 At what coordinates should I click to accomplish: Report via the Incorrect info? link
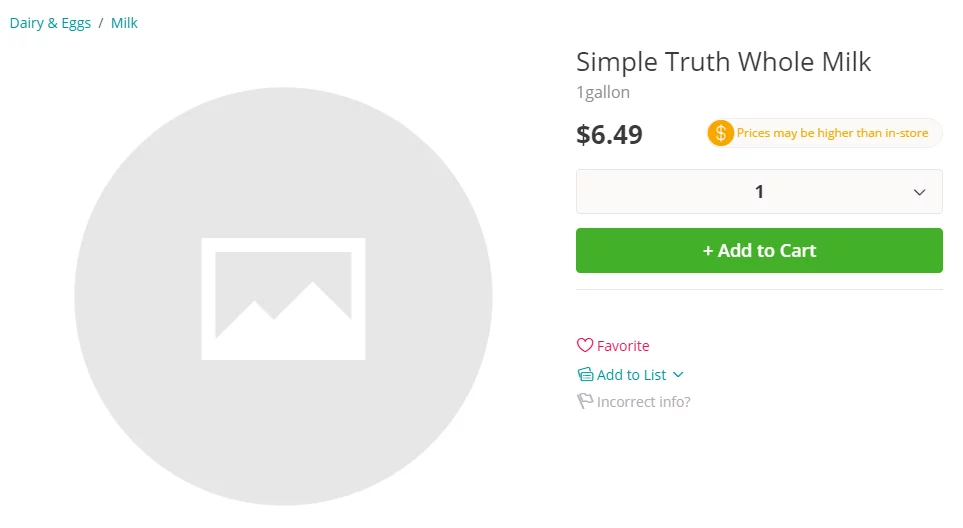(x=643, y=402)
